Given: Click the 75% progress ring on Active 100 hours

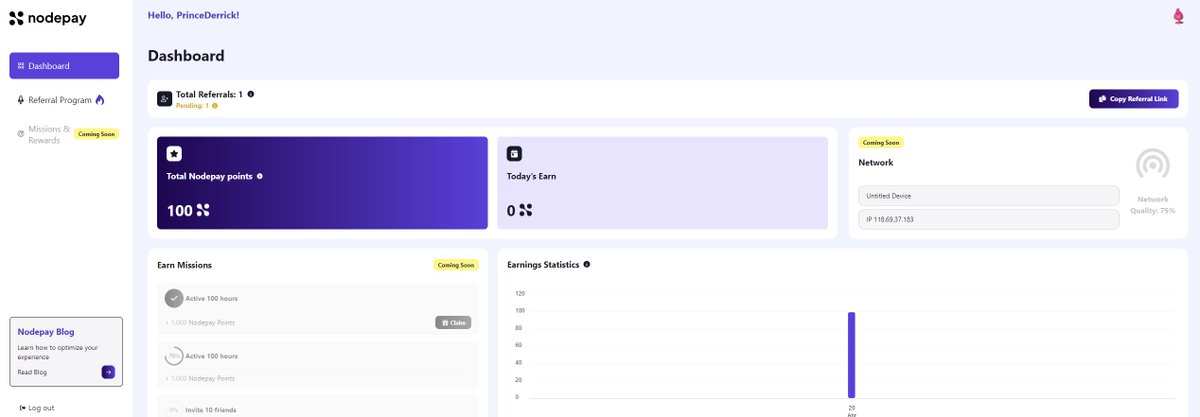Looking at the screenshot, I should (x=174, y=356).
